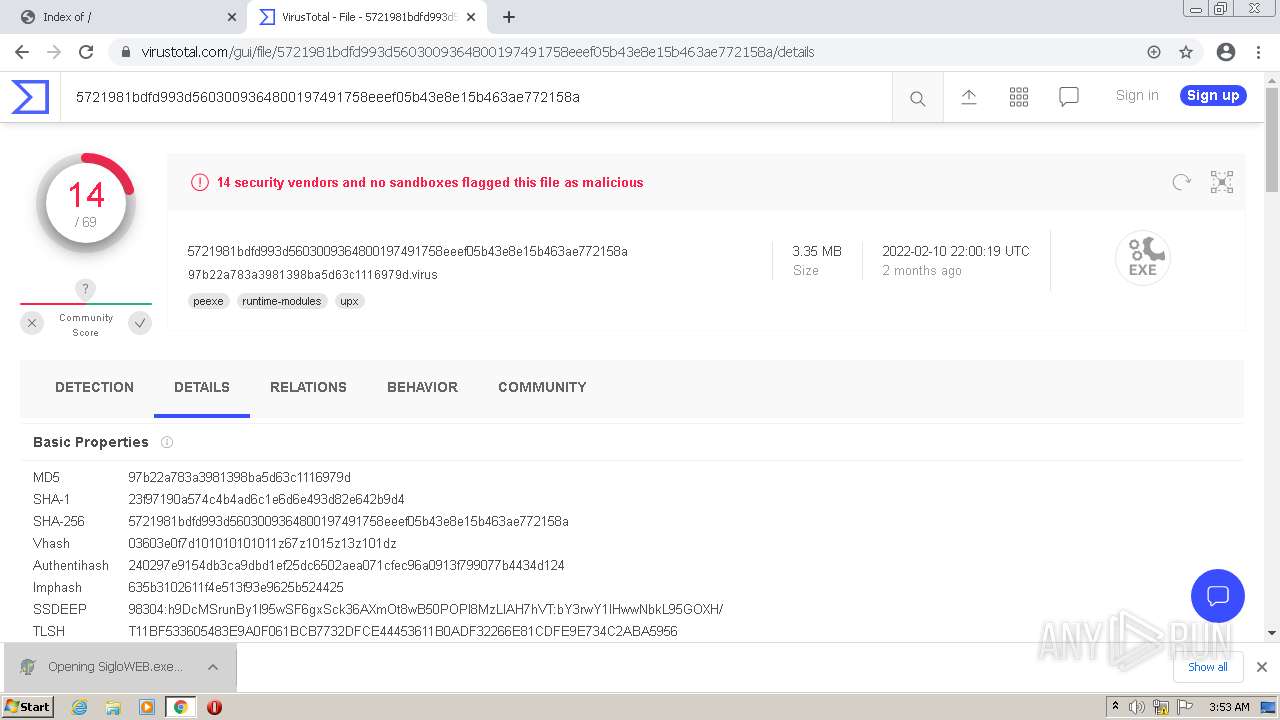Open a new Chrome tab
Screen dimensions: 1280x720
coord(509,17)
